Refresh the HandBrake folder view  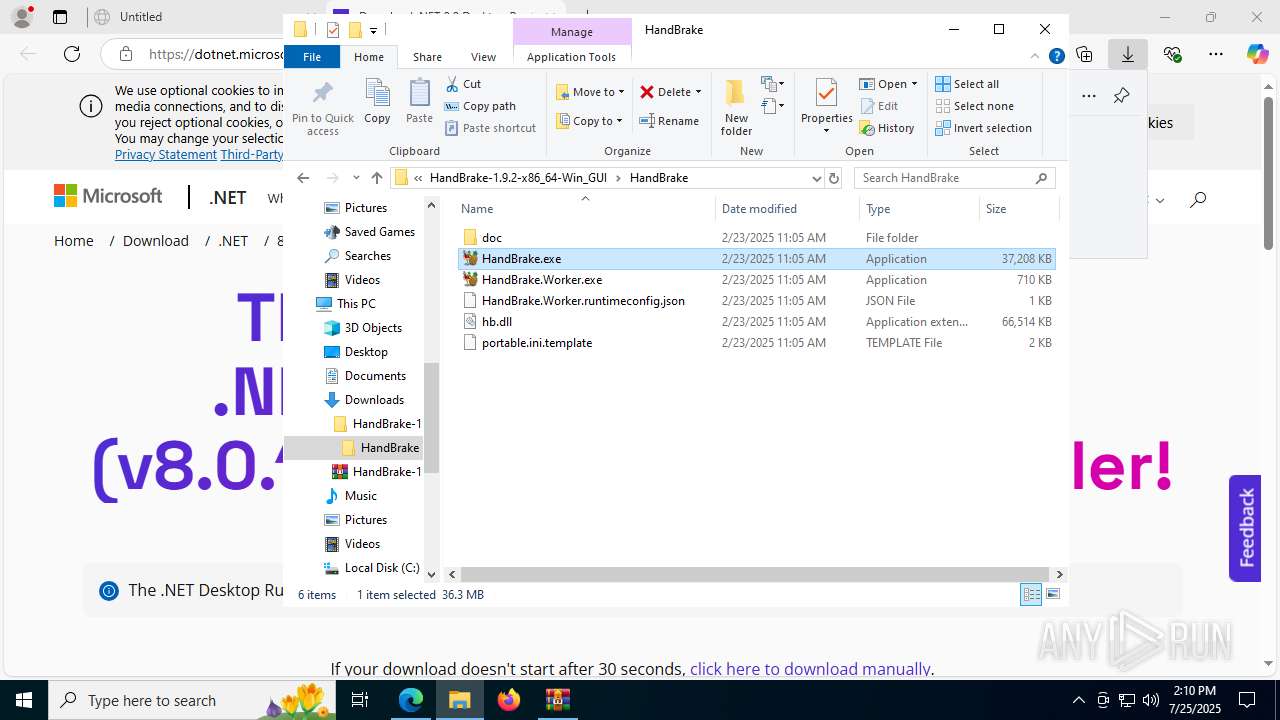(833, 178)
